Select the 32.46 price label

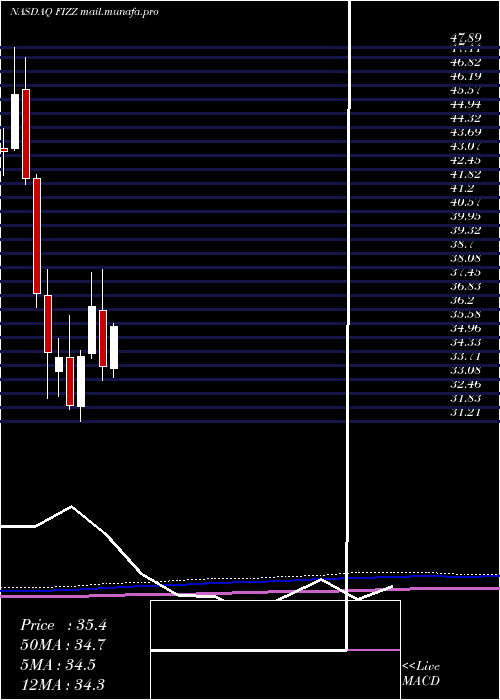[x=465, y=384]
